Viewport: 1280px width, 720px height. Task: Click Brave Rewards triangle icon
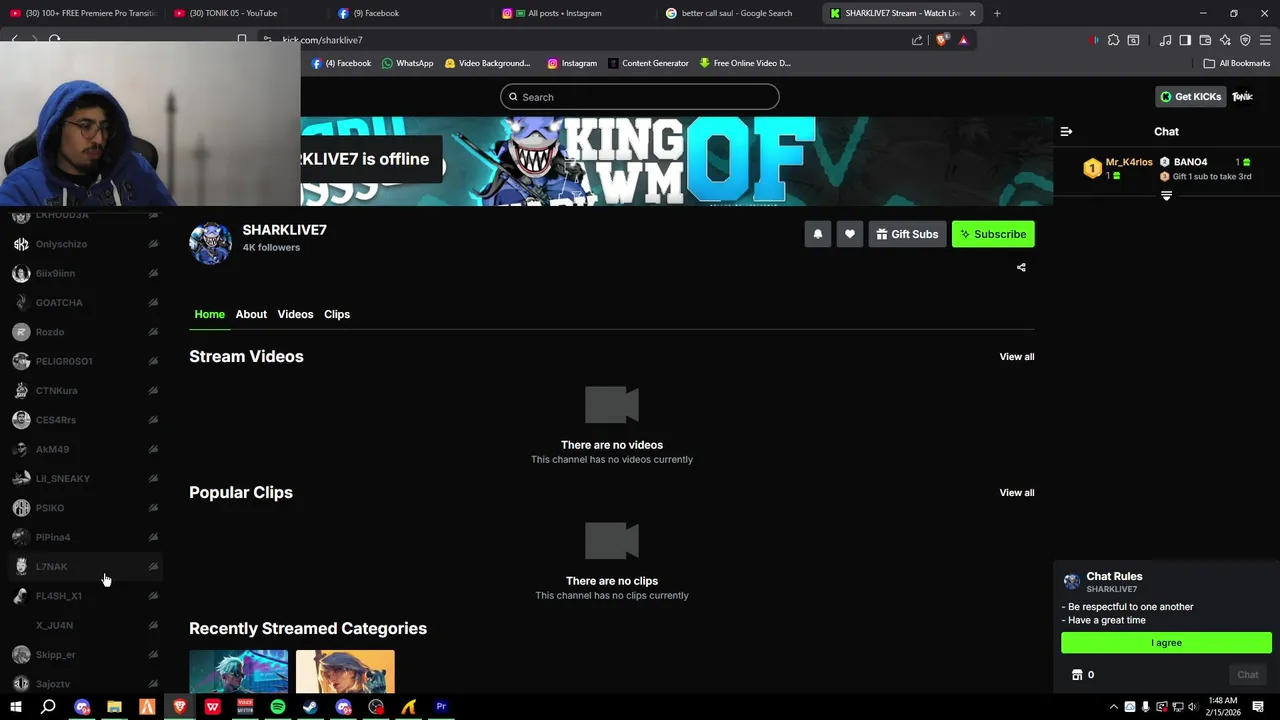[963, 40]
